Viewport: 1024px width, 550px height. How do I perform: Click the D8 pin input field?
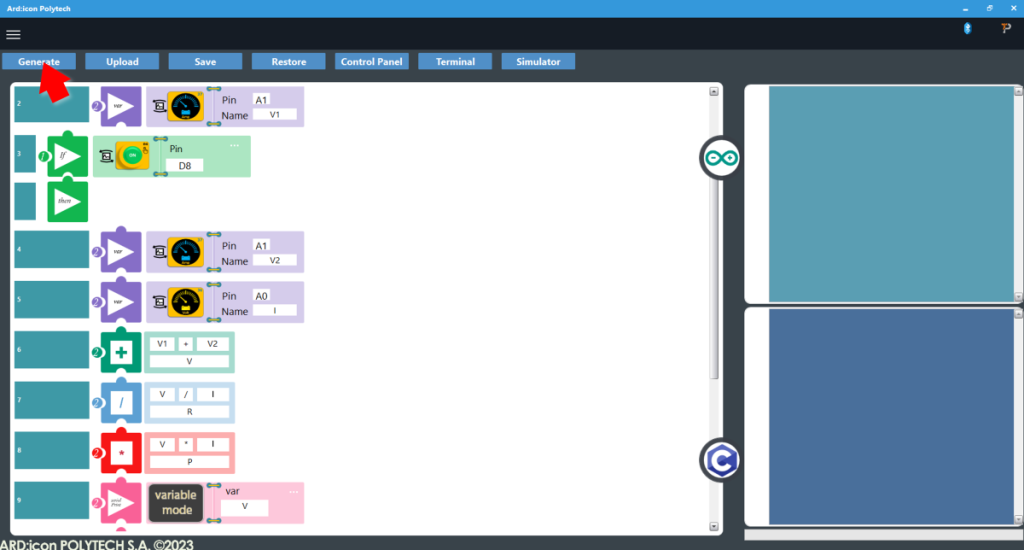coord(185,164)
